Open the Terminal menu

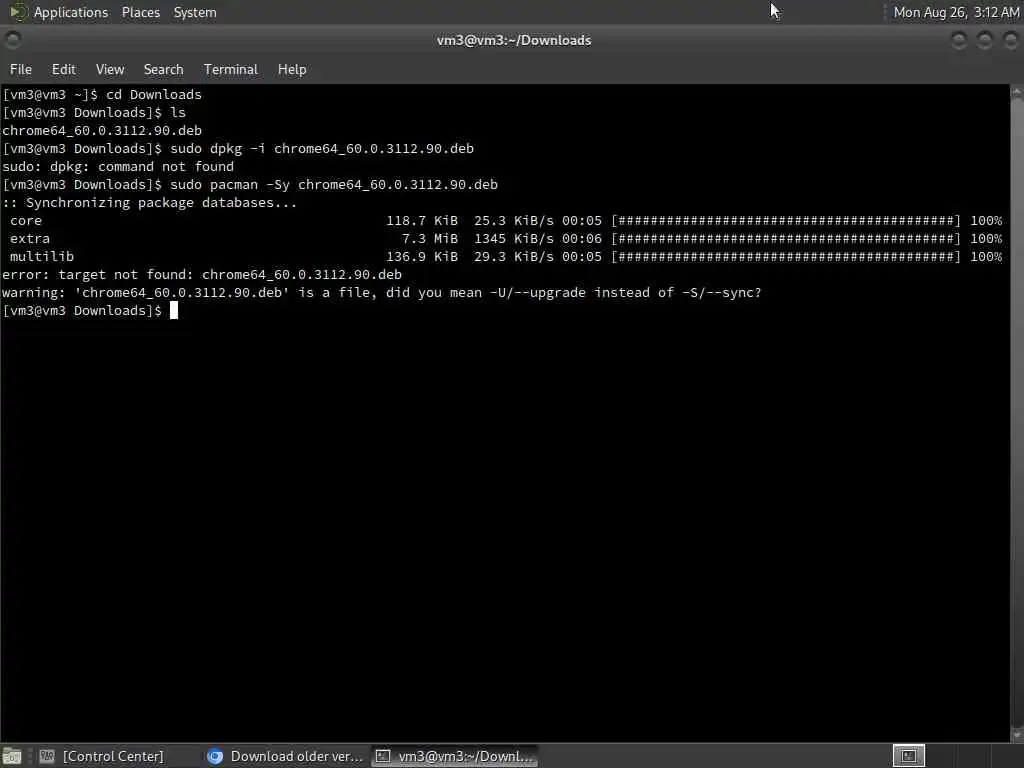tap(231, 69)
